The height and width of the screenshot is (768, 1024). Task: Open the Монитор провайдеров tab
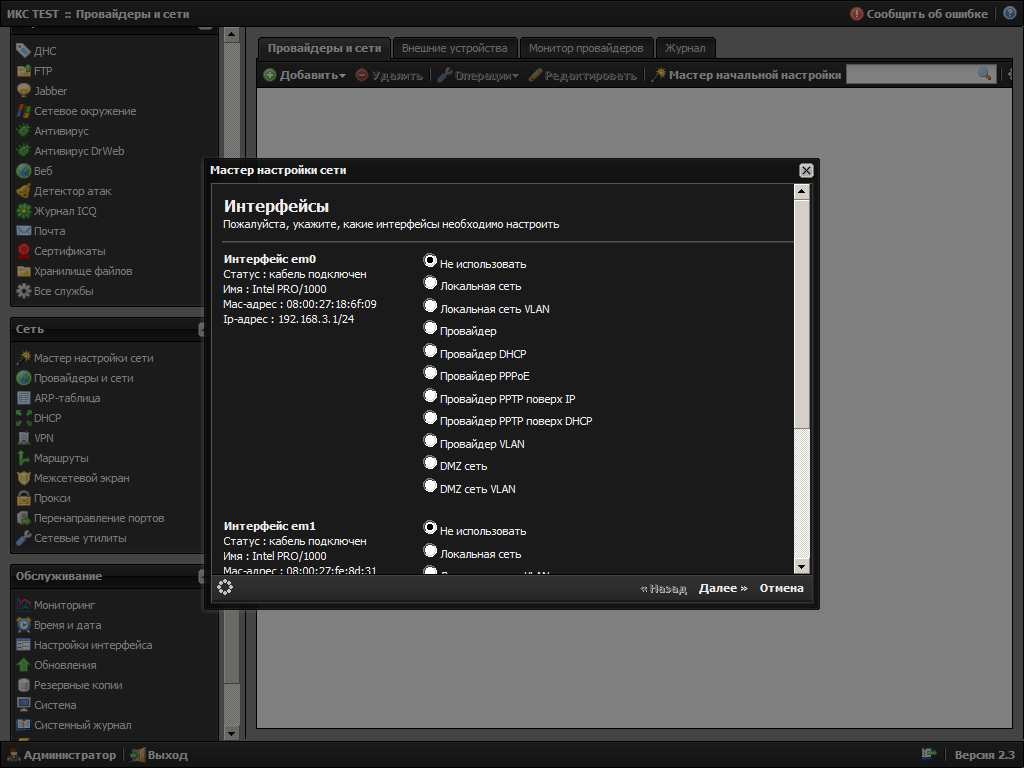pos(586,48)
